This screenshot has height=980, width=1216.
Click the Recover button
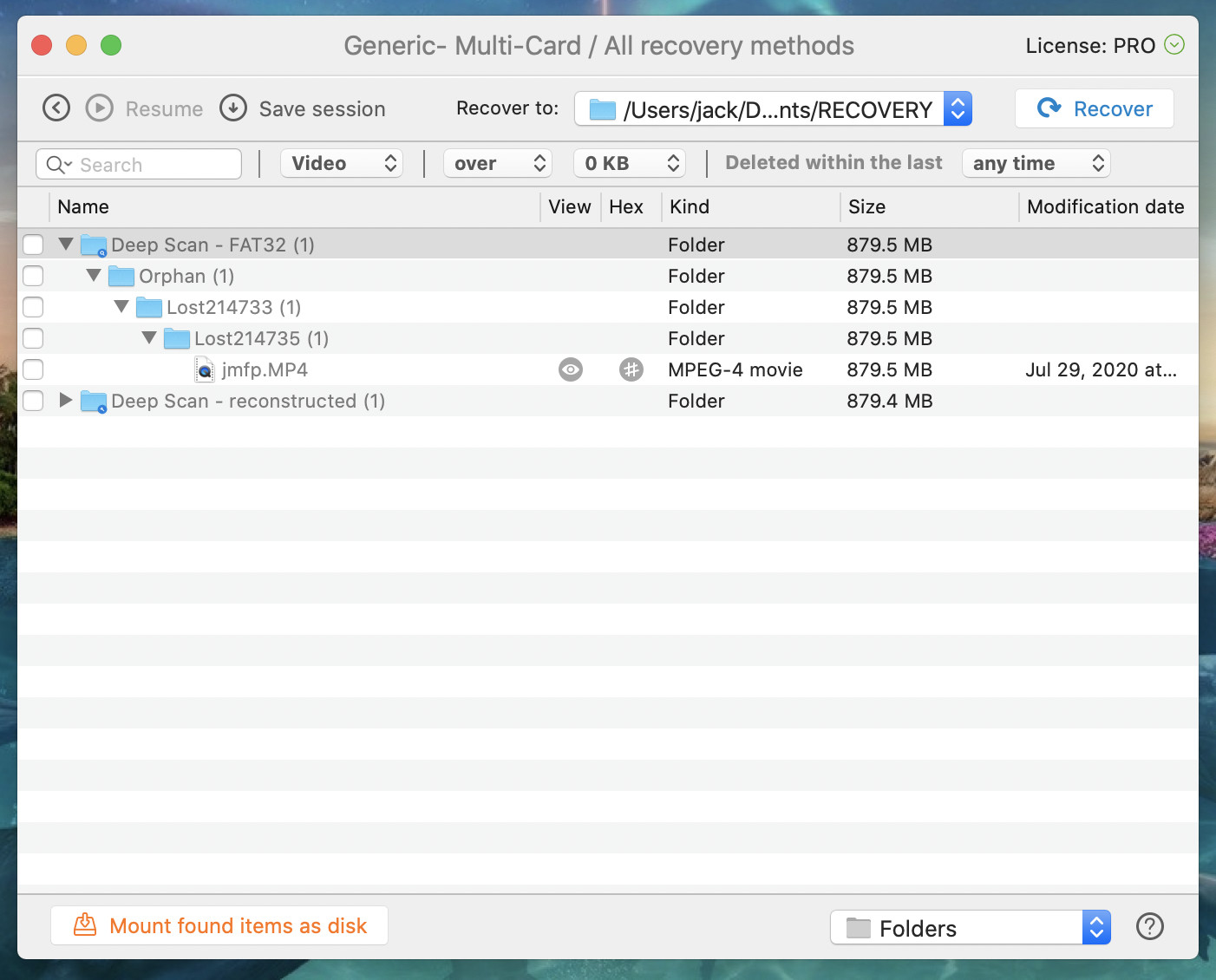[x=1095, y=108]
